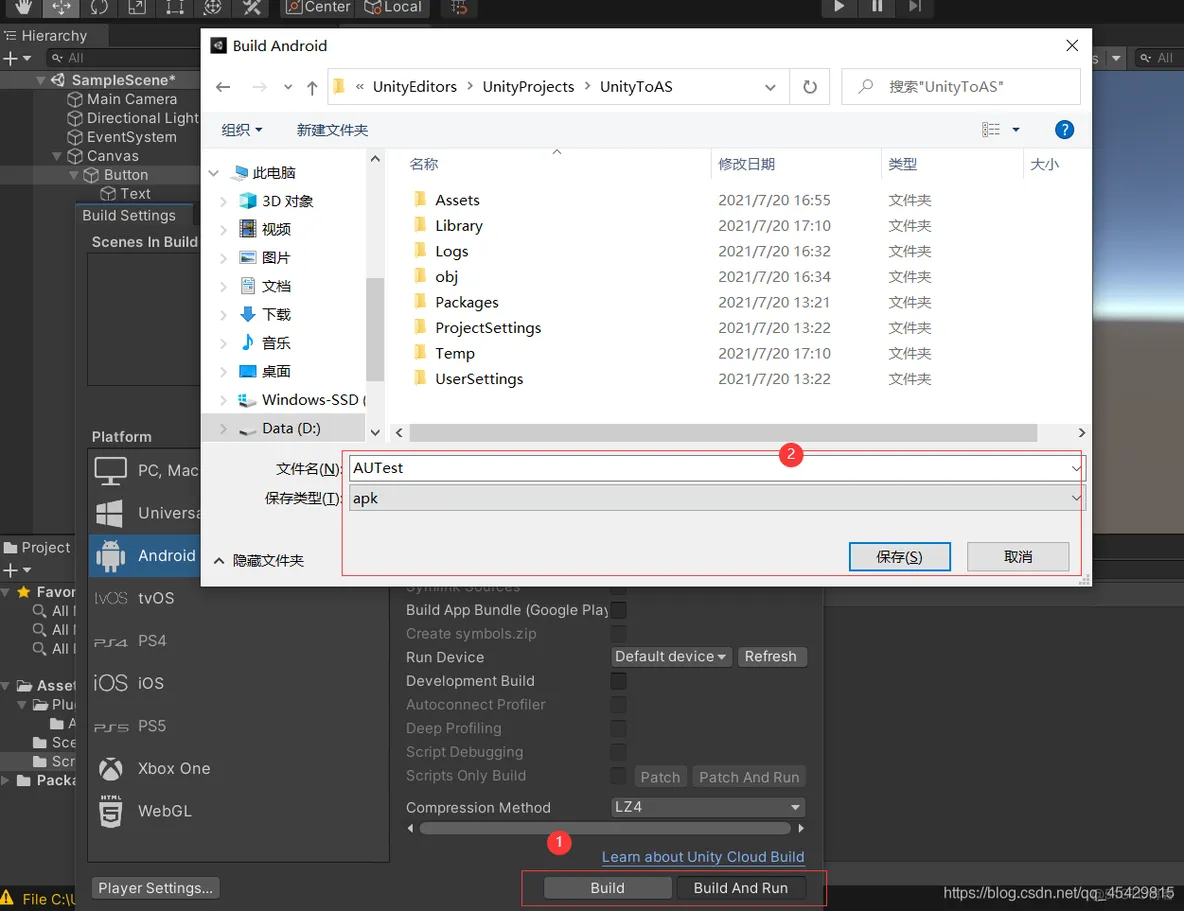Open the Library folder
Image resolution: width=1184 pixels, height=911 pixels.
pos(458,226)
